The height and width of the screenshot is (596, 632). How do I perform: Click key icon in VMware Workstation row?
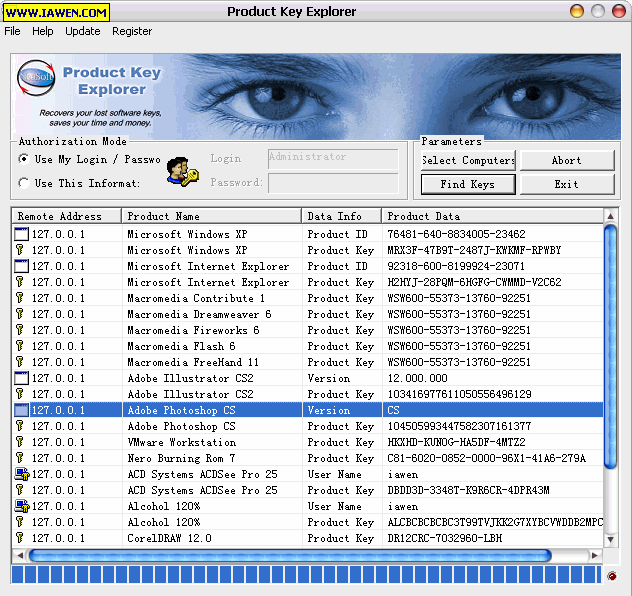coord(19,442)
